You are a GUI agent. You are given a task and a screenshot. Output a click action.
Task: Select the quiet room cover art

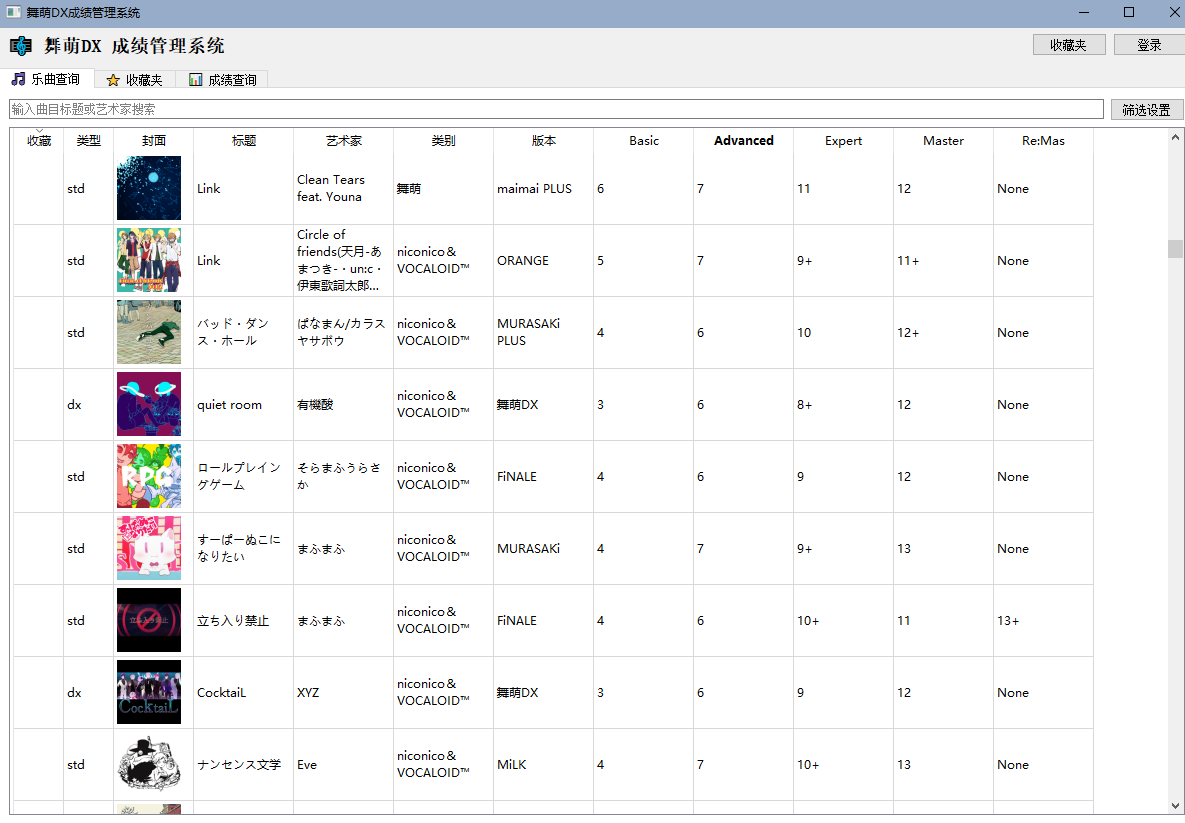(149, 404)
